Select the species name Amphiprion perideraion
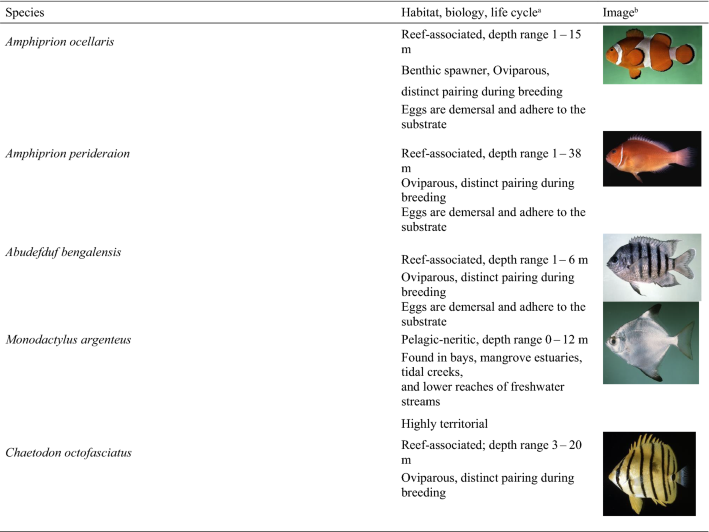Viewport: 709px width, 532px height. coord(67,154)
